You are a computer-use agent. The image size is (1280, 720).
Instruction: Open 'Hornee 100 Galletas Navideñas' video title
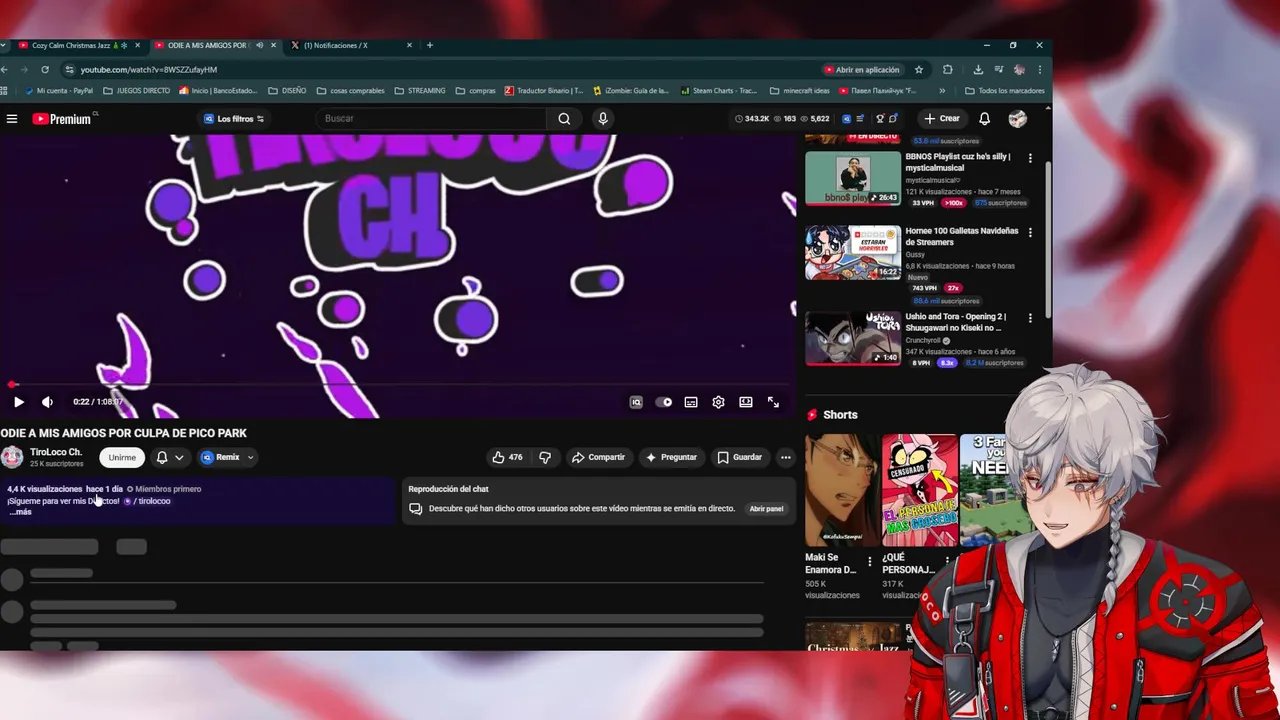coord(962,236)
